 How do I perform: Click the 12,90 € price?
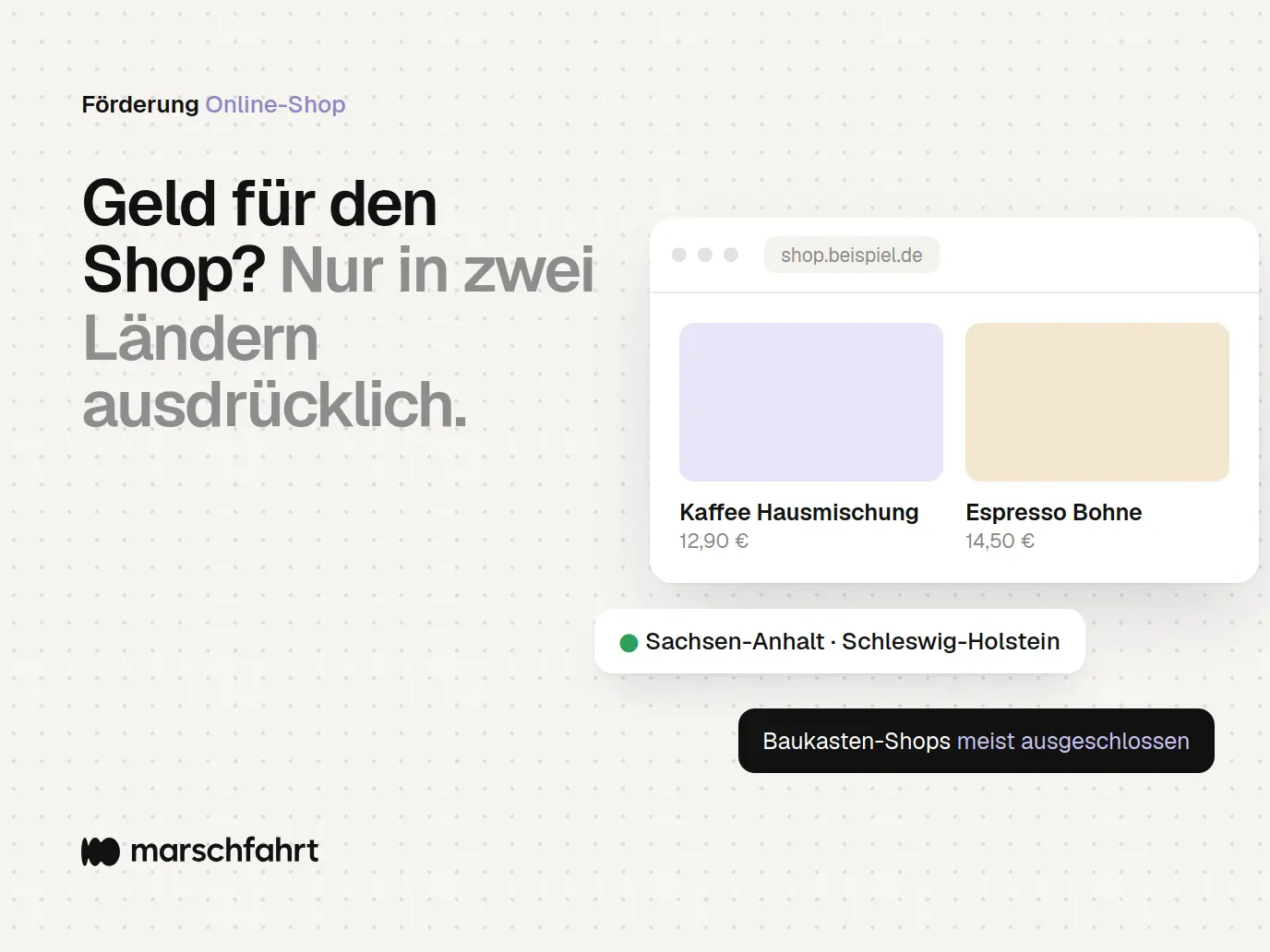(714, 541)
